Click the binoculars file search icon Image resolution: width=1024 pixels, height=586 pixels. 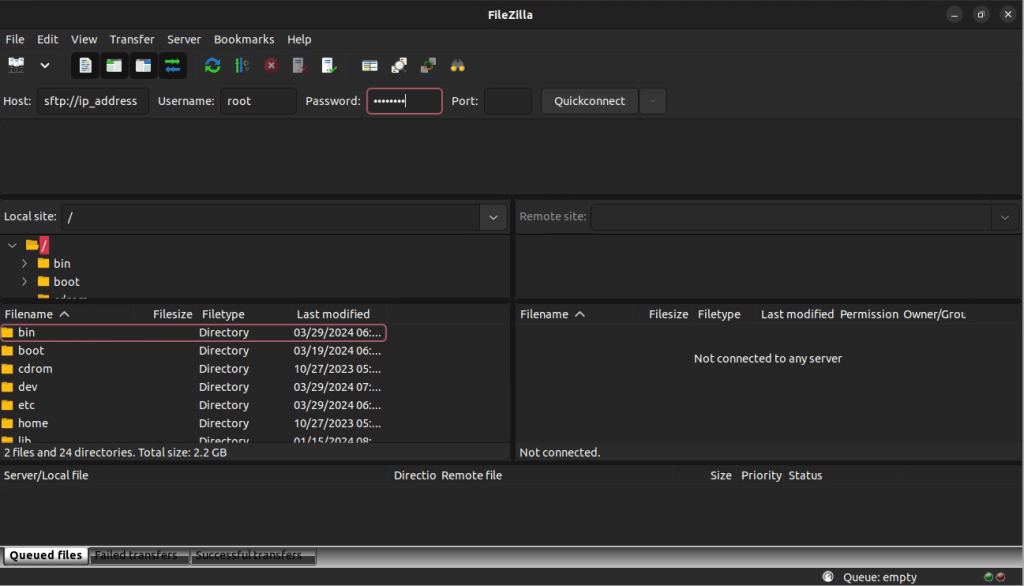pos(458,65)
